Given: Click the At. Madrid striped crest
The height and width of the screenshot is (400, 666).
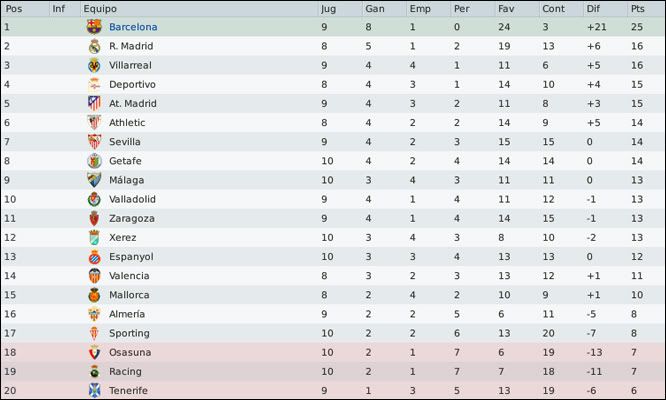Looking at the screenshot, I should (94, 103).
